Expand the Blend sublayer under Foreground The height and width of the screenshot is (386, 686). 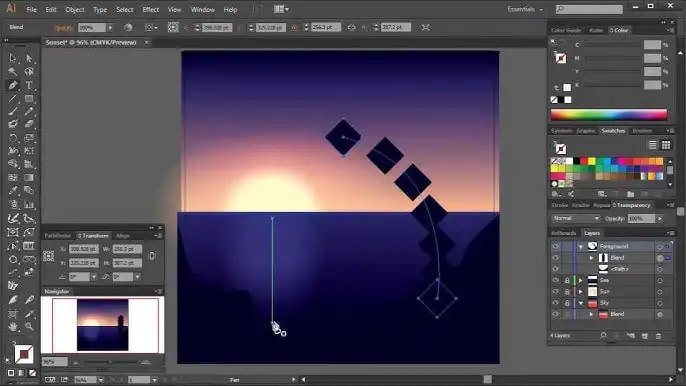tap(592, 258)
